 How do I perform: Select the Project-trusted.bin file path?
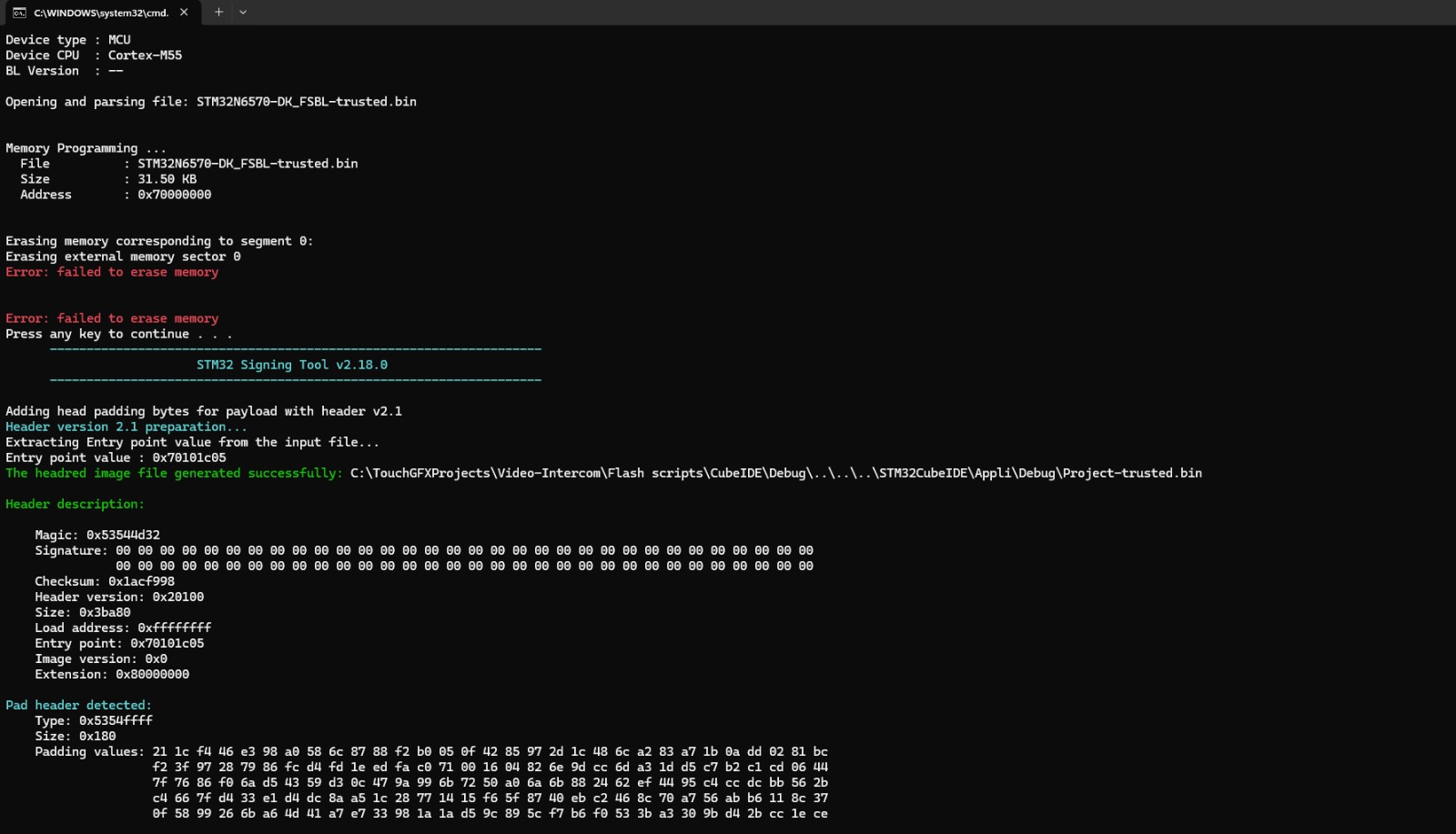click(x=773, y=473)
